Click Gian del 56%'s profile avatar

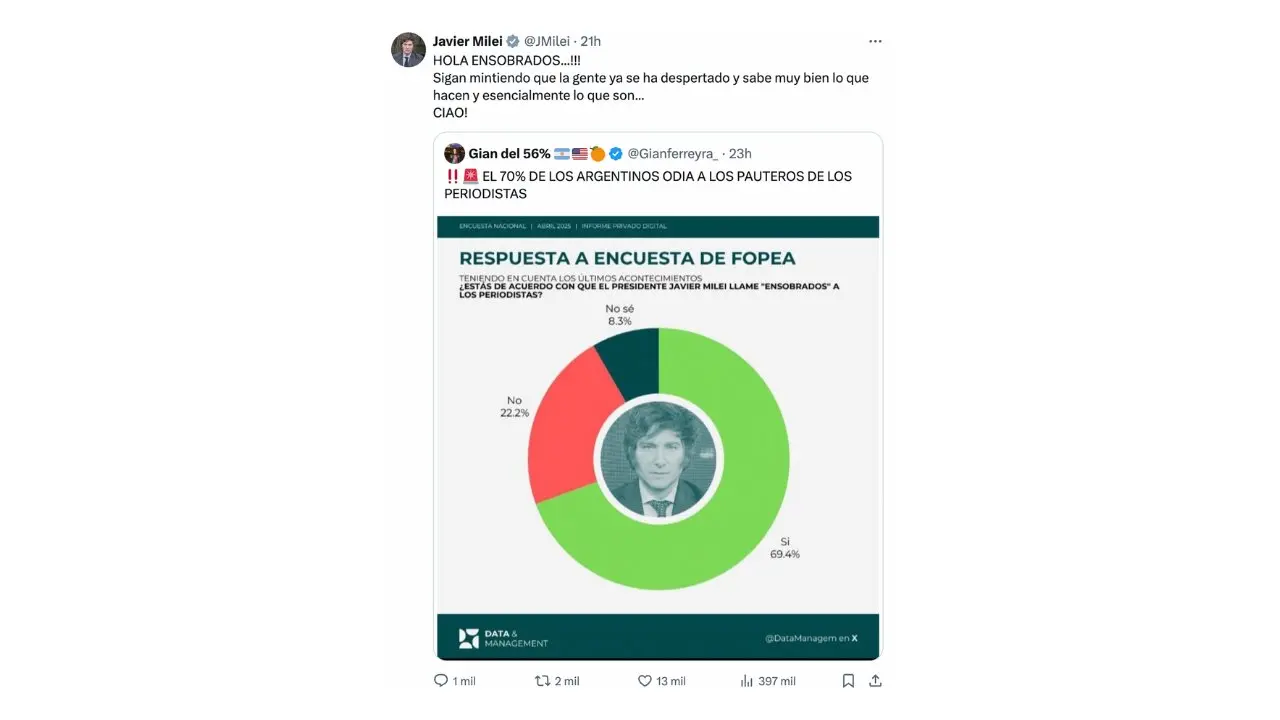point(455,153)
